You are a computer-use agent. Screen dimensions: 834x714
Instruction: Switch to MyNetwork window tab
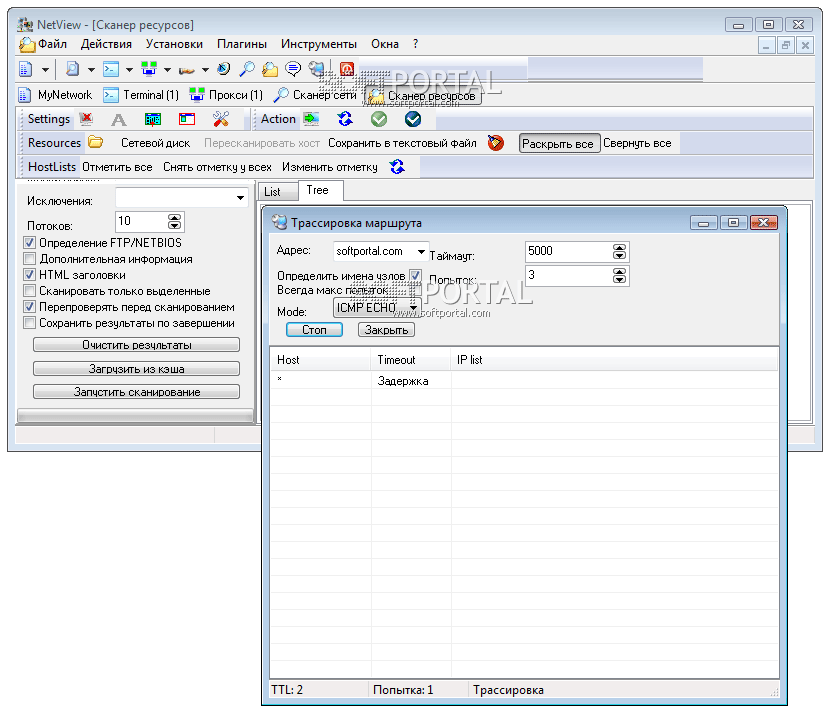55,95
